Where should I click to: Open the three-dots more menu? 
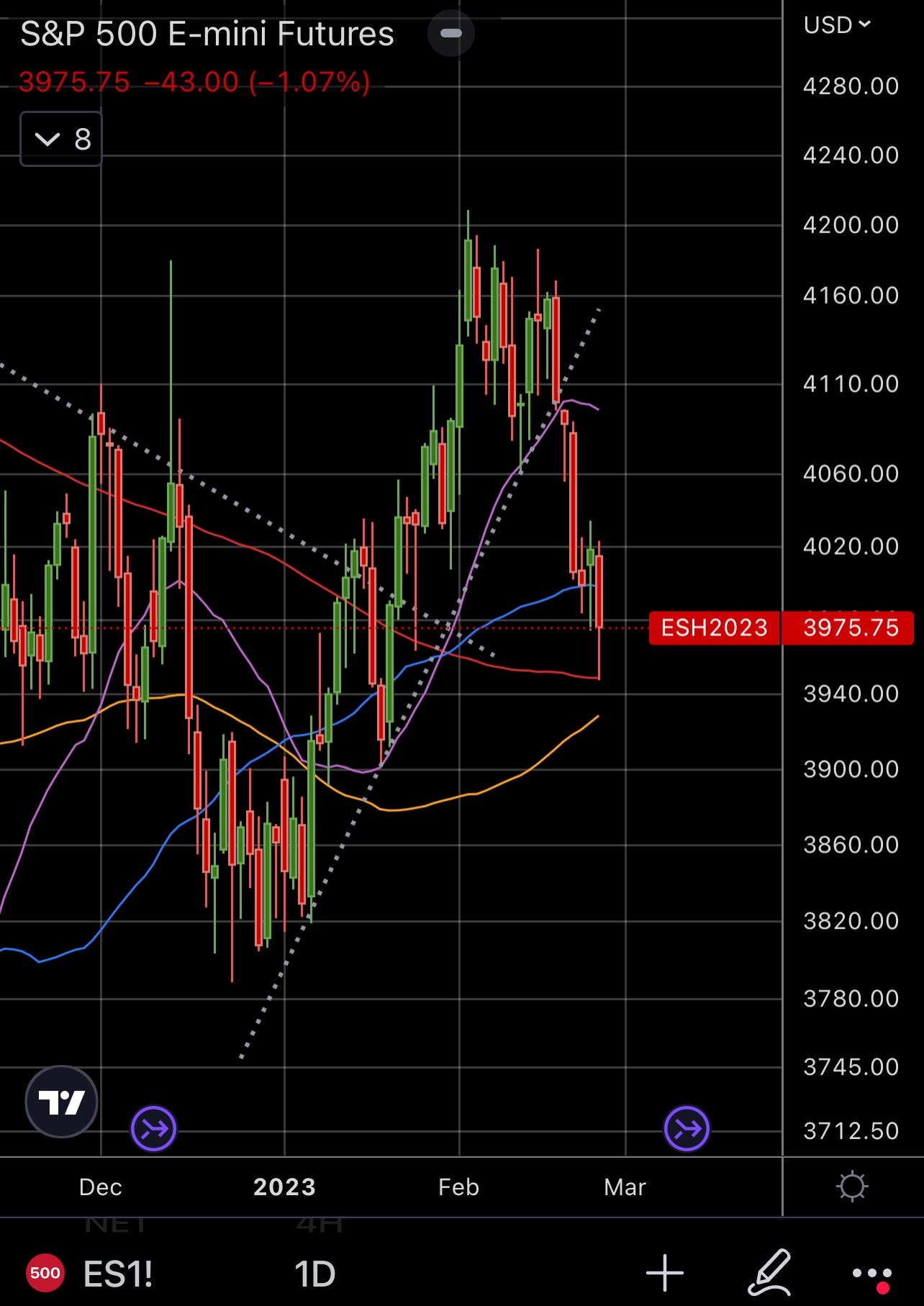[x=871, y=1274]
